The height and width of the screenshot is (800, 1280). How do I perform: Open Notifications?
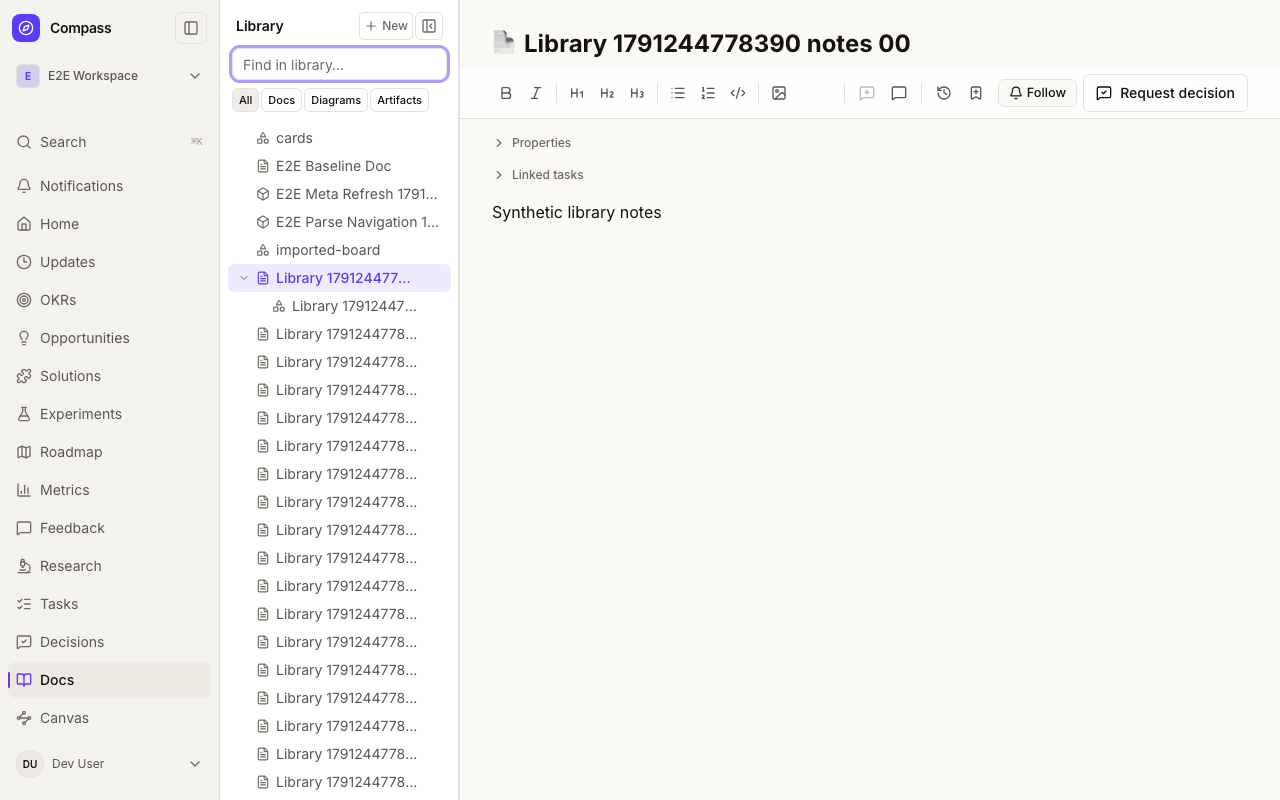110,186
